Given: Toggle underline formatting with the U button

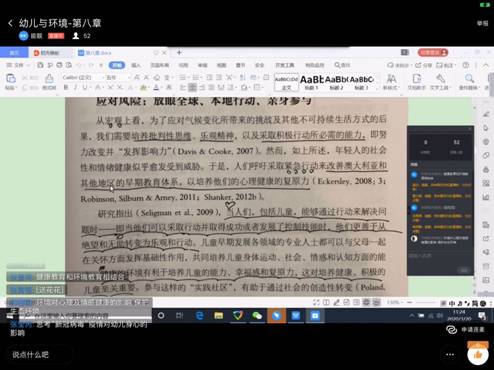Looking at the screenshot, I should point(85,87).
